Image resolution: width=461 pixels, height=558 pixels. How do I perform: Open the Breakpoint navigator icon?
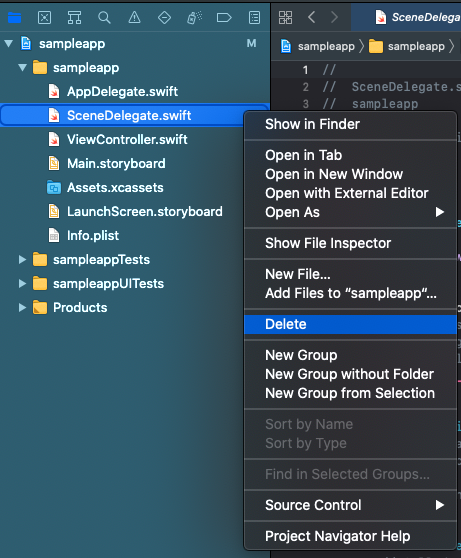pos(224,17)
